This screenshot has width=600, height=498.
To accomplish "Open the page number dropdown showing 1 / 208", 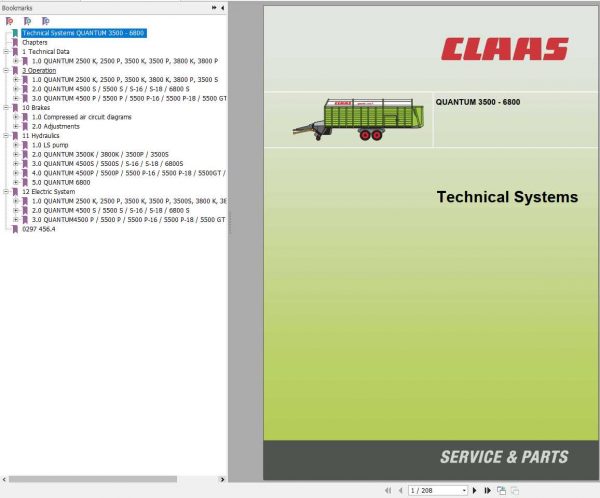I will point(464,490).
